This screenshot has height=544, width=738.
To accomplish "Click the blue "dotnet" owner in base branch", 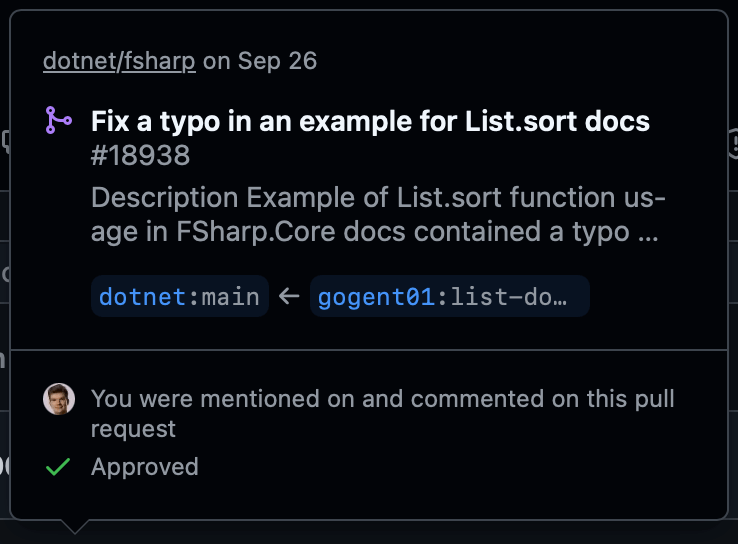I will [x=143, y=296].
